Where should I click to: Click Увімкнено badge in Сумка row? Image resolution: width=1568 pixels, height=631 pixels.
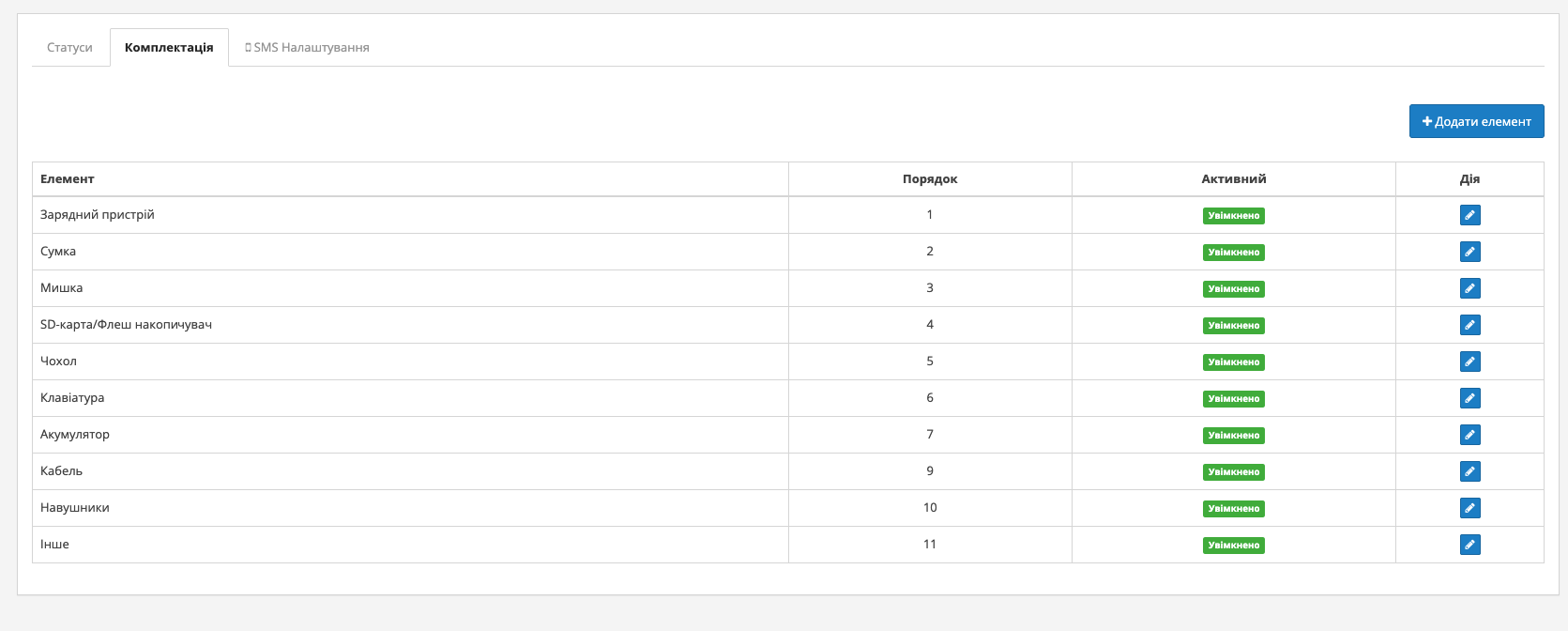click(x=1233, y=253)
